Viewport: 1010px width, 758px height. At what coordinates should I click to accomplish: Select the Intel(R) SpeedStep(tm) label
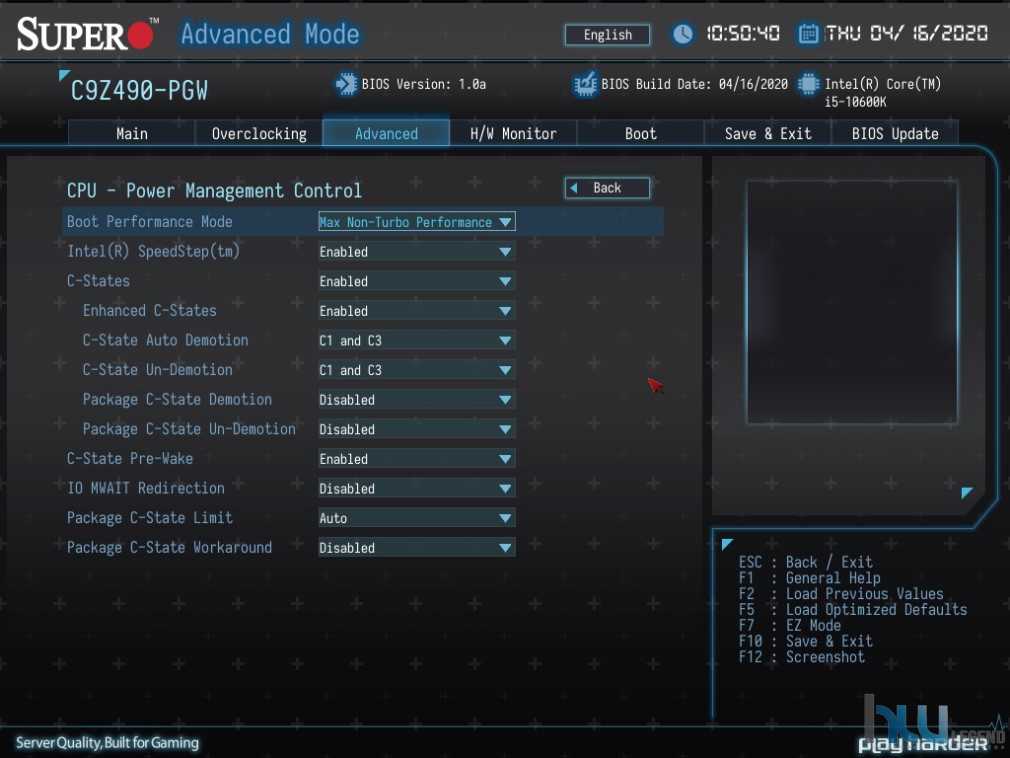[x=153, y=251]
